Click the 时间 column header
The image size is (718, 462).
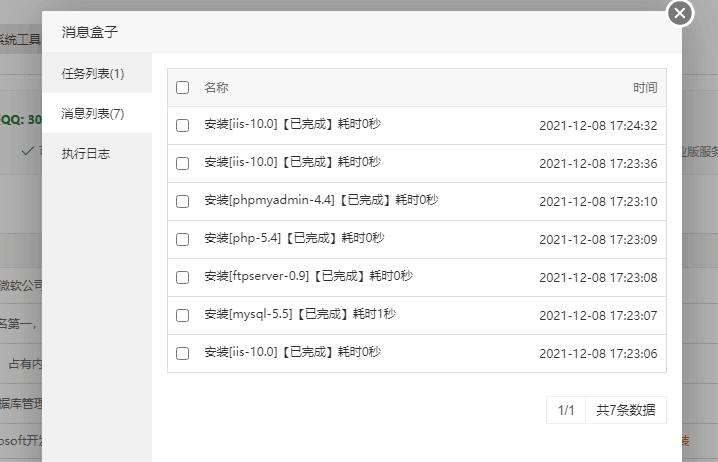(645, 87)
